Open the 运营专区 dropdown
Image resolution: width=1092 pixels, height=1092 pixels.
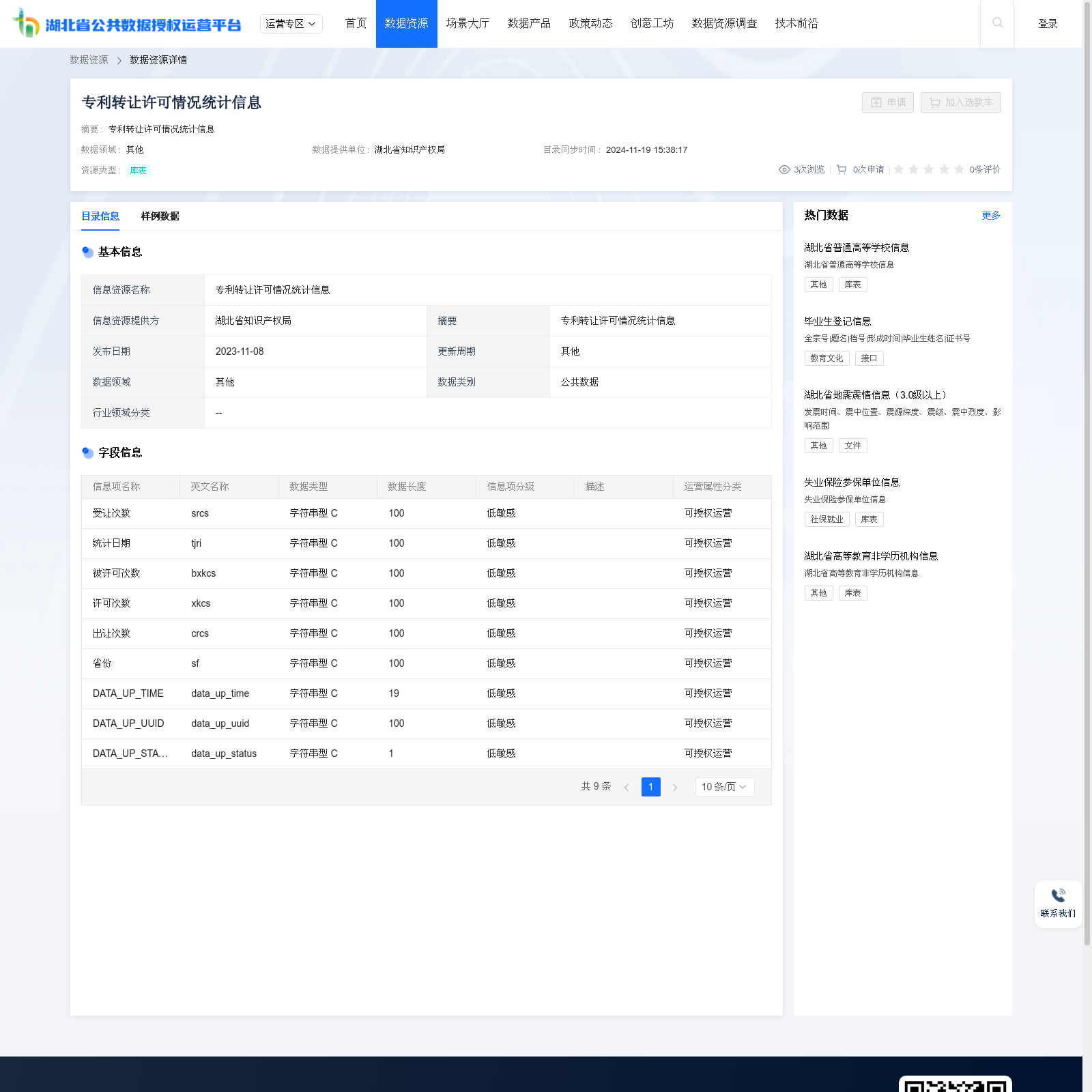(291, 24)
